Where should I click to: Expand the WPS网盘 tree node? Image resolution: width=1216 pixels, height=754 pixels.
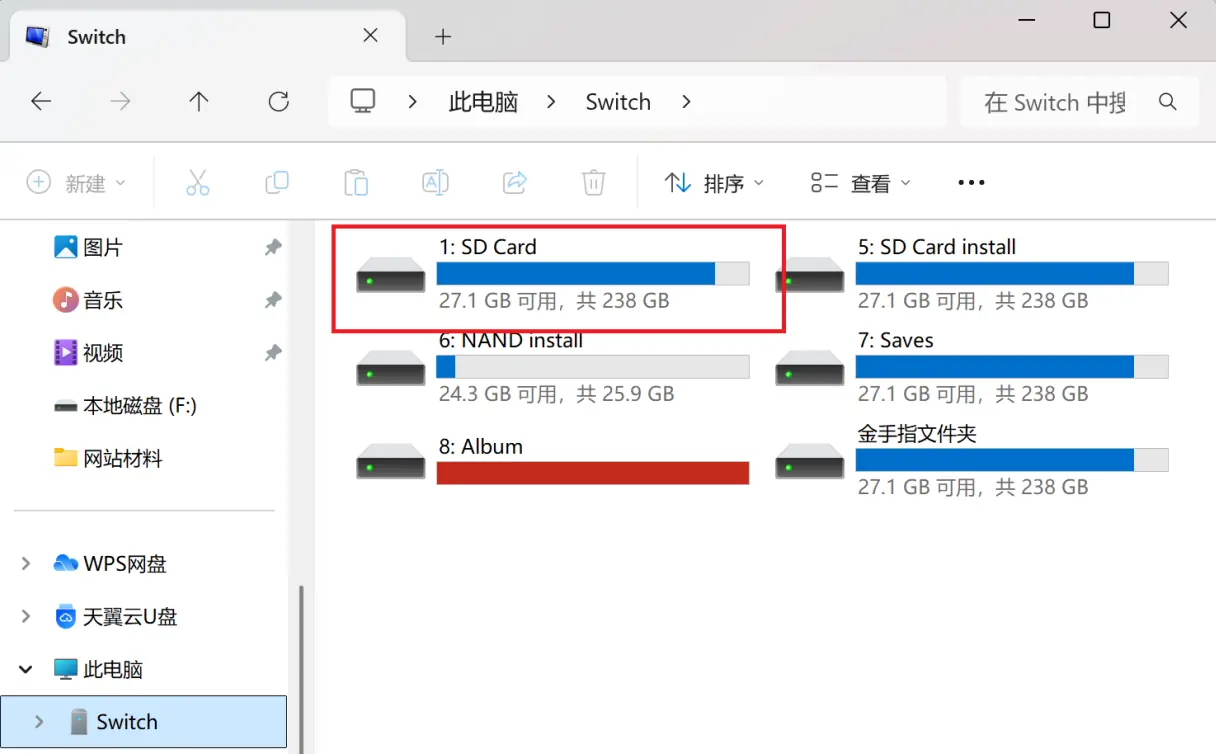[x=26, y=564]
